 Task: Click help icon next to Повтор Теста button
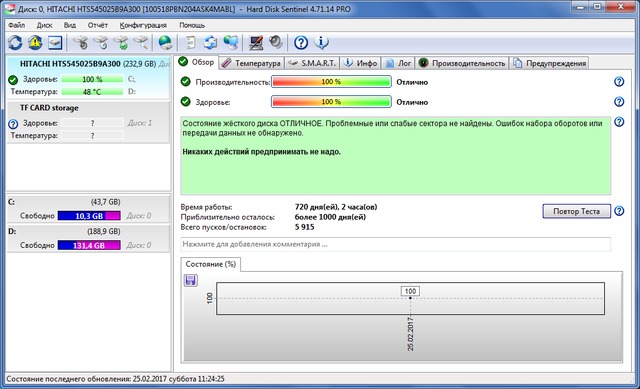619,211
